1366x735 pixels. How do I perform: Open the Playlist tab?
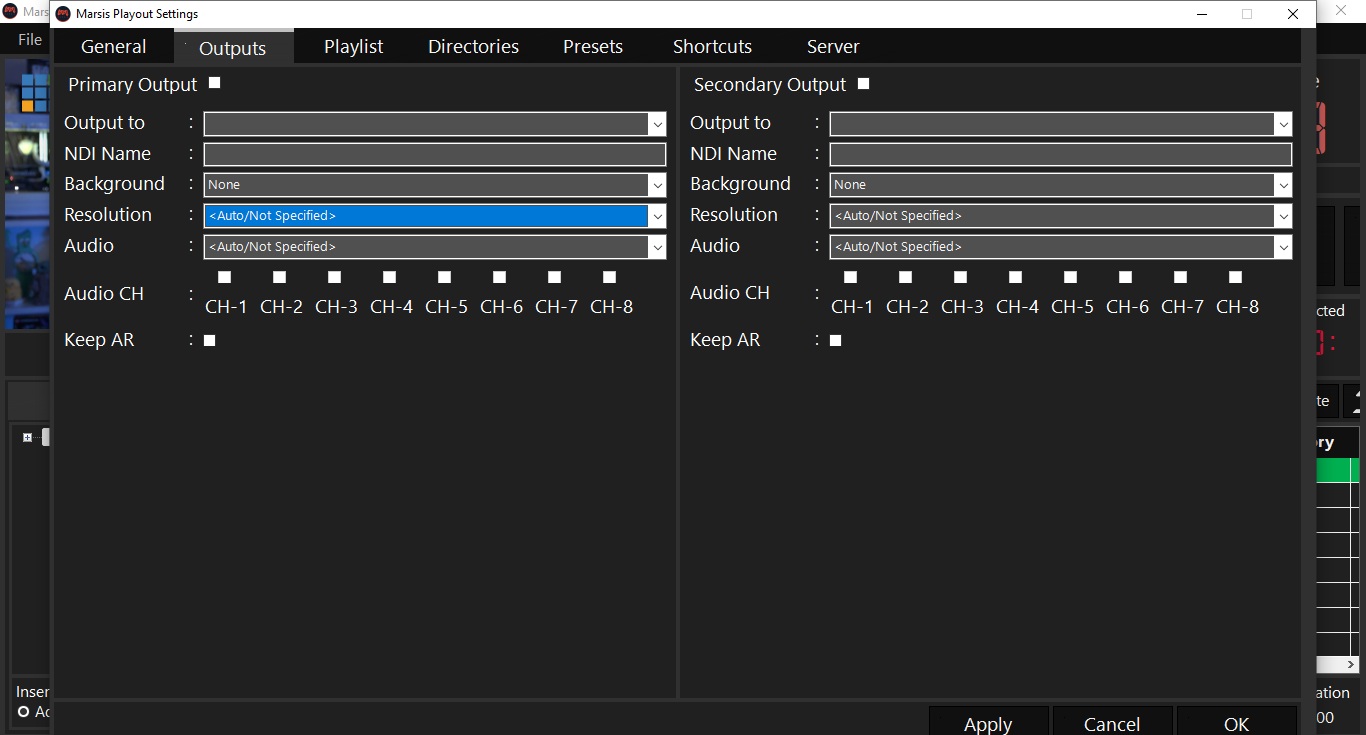(x=354, y=47)
